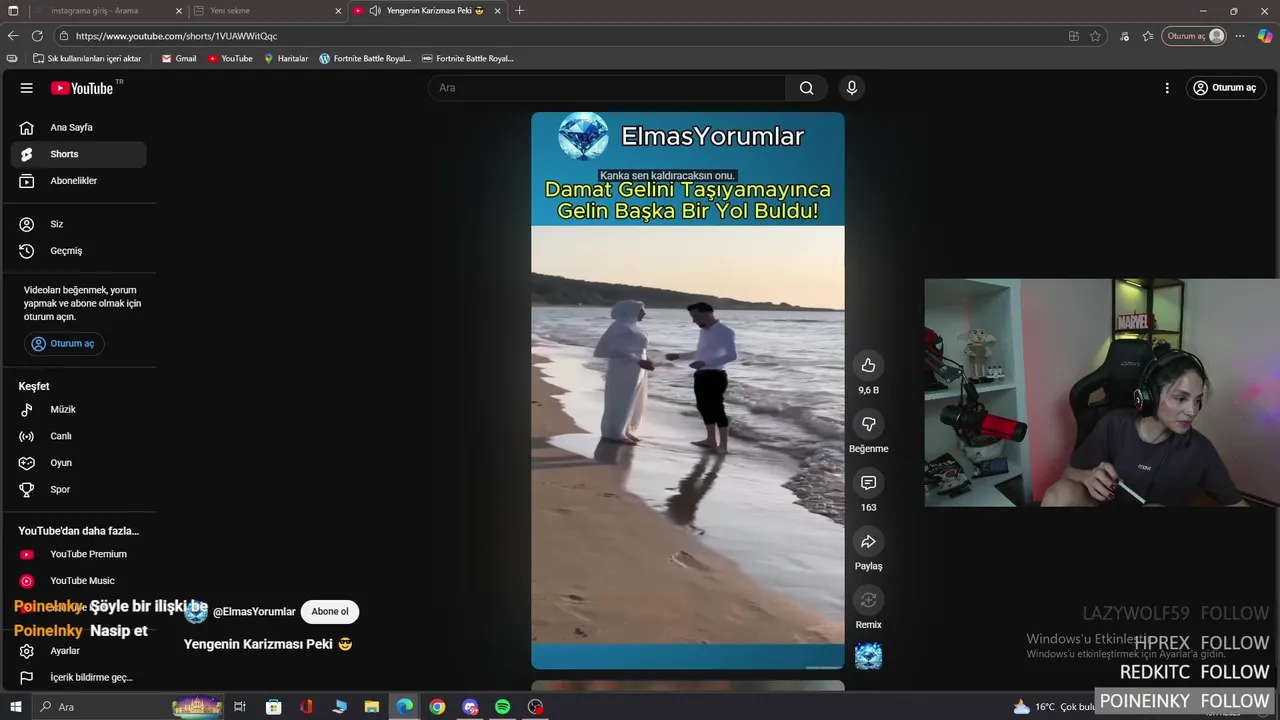1280x720 pixels.
Task: Open YouTube Premium link
Action: pyautogui.click(x=78, y=554)
